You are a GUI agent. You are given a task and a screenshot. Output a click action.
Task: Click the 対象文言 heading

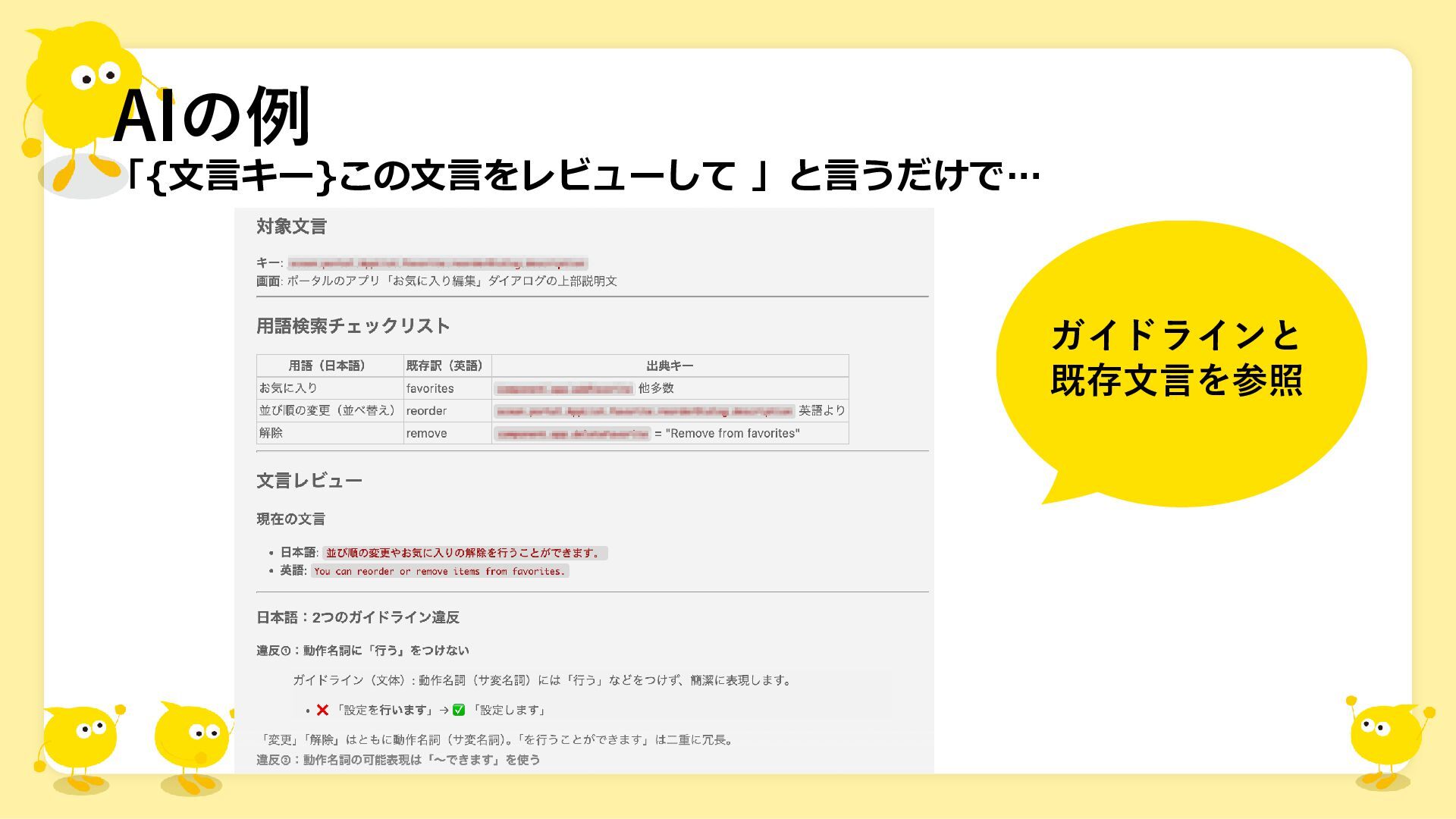[291, 226]
